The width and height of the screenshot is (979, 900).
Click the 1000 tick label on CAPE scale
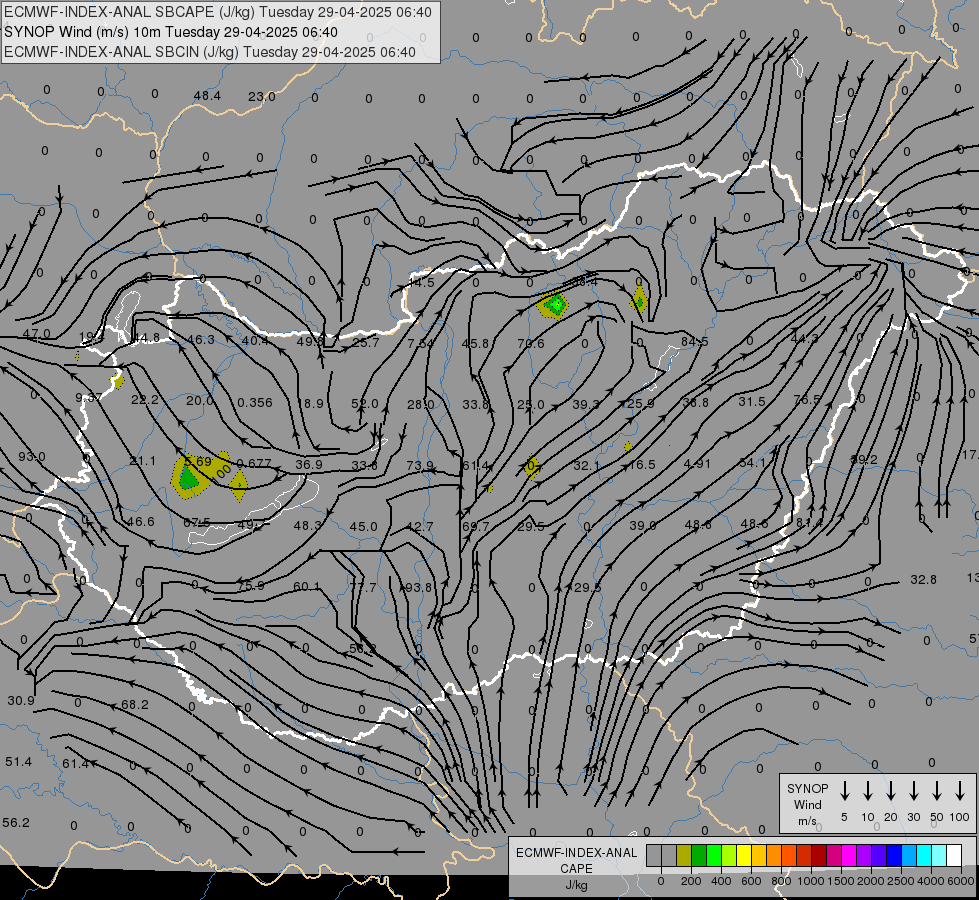tap(810, 881)
